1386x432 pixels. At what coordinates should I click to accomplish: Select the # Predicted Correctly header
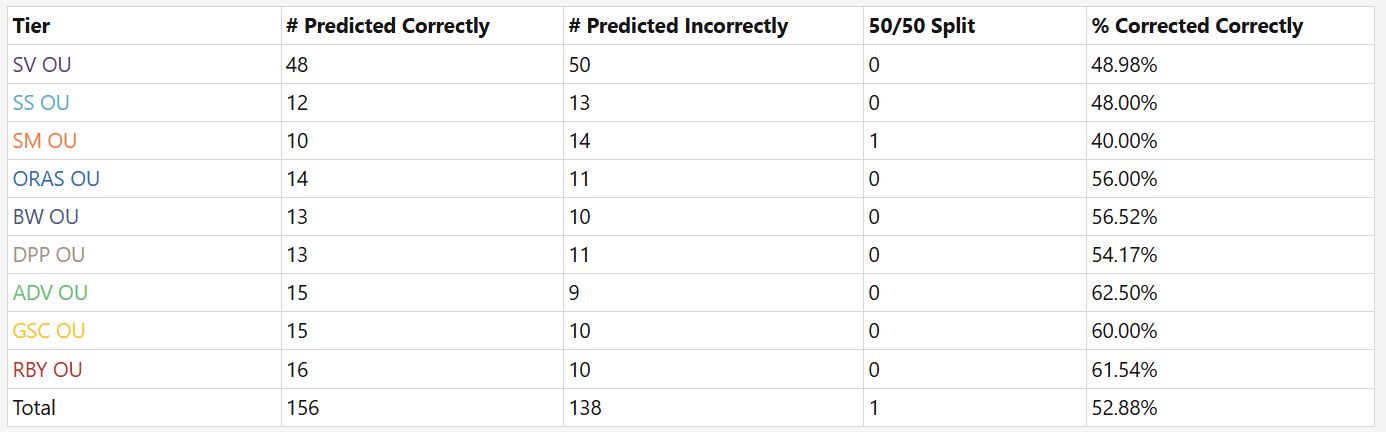tap(387, 26)
